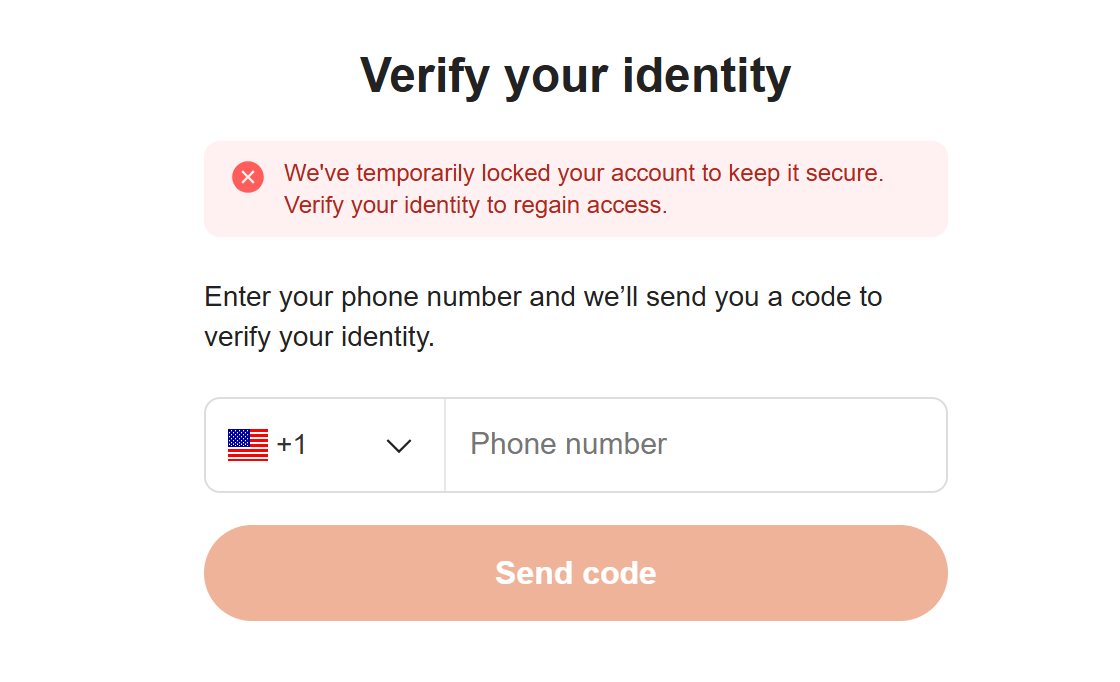Focus the Phone number input field
Viewport: 1120px width, 682px height.
click(x=696, y=445)
